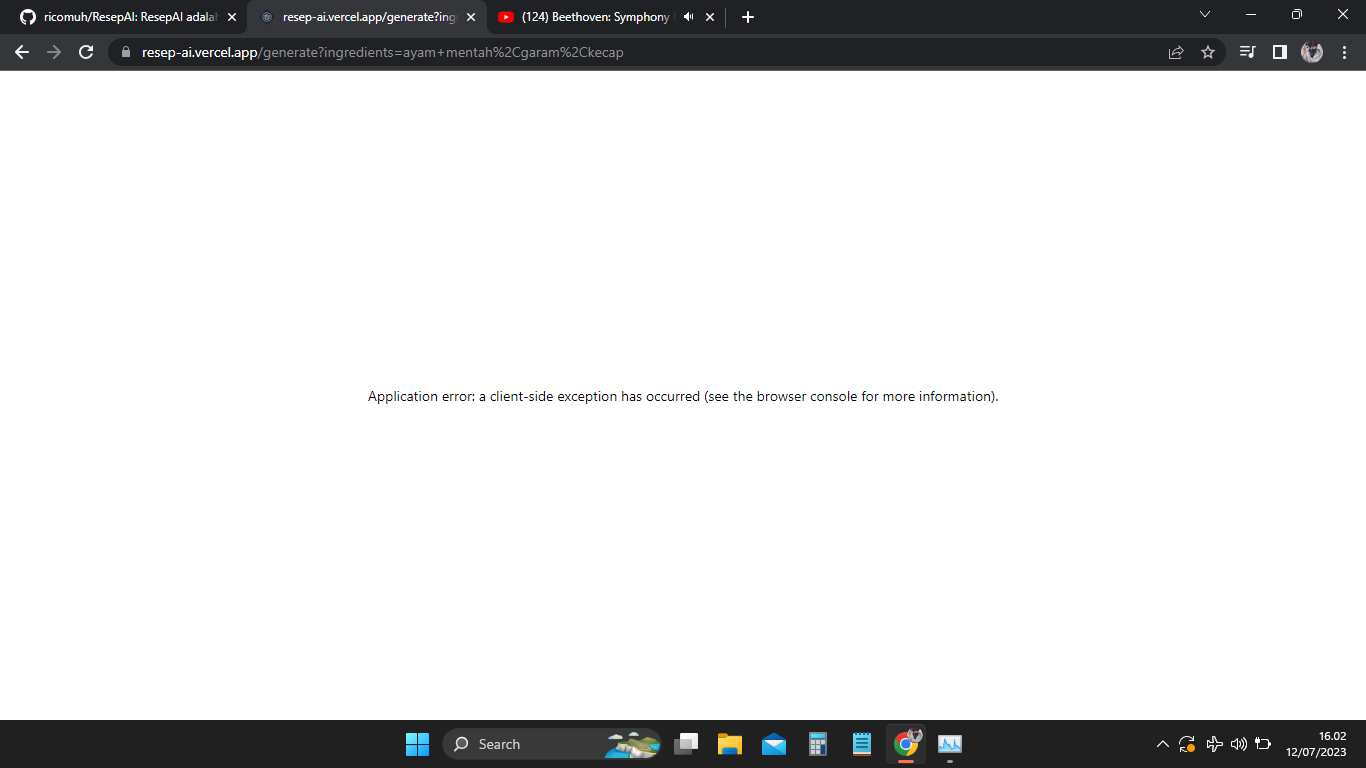Reload the resep-ai page
Image resolution: width=1366 pixels, height=768 pixels.
(x=85, y=52)
